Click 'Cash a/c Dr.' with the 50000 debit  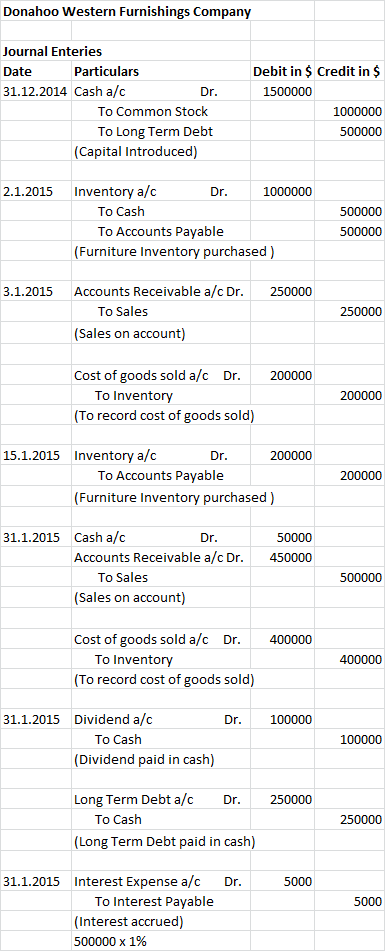tap(146, 538)
